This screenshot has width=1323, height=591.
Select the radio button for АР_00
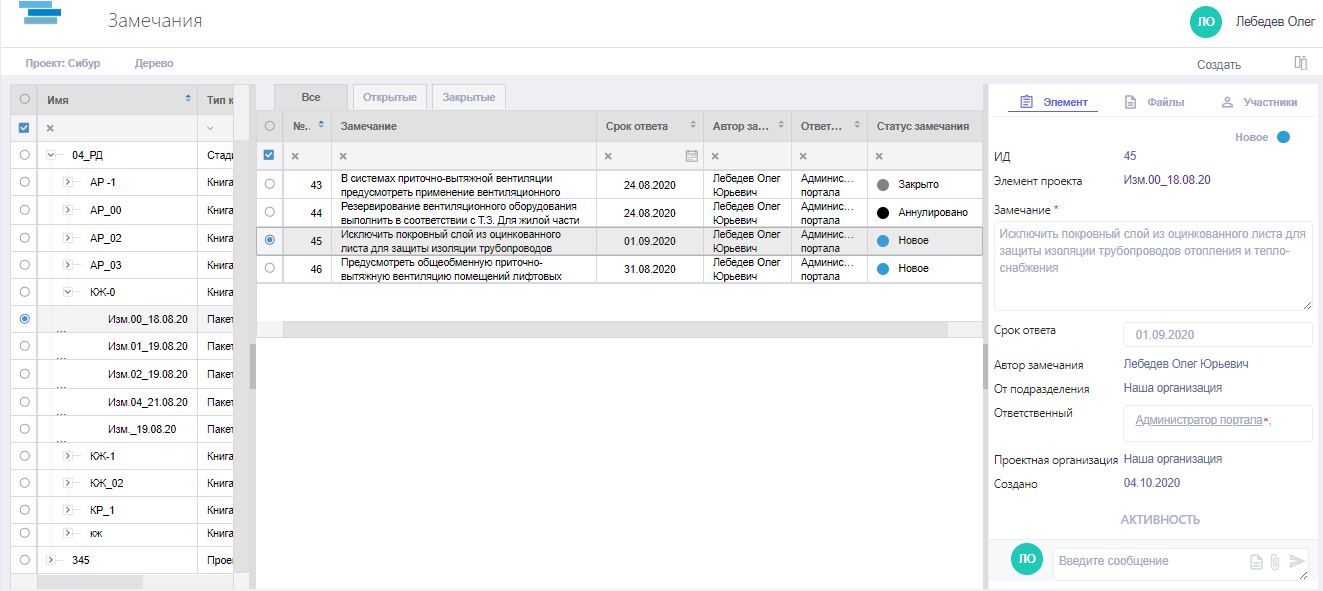click(24, 210)
